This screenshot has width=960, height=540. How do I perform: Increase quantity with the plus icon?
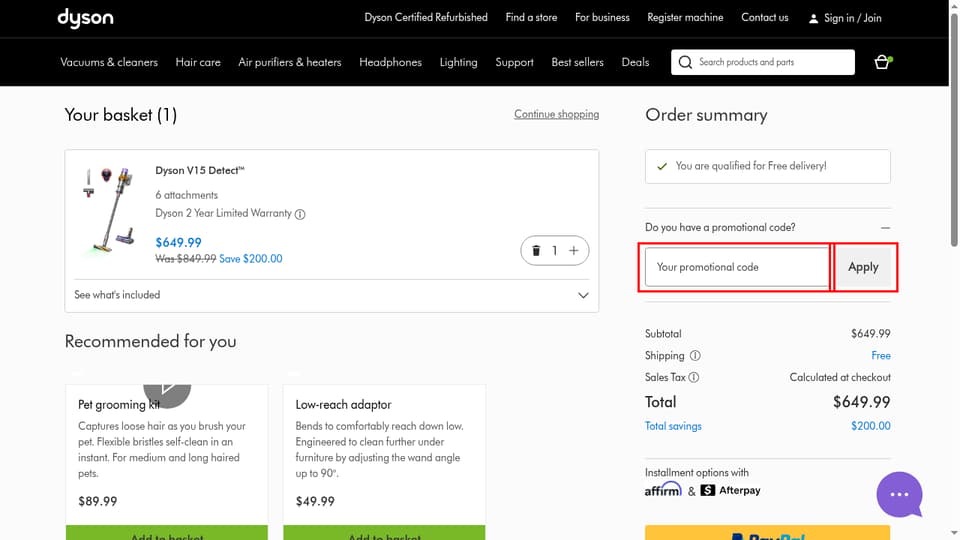[574, 250]
